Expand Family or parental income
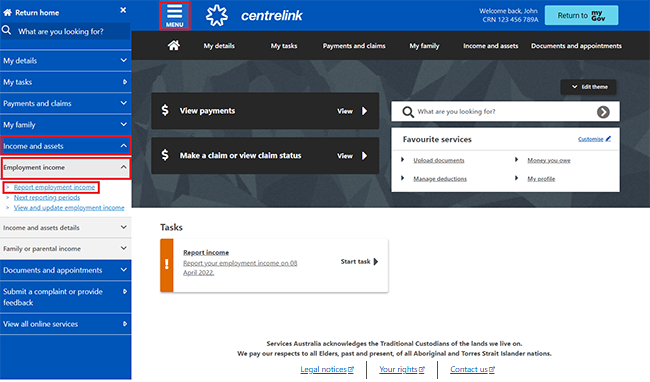The image size is (650, 382). pos(65,249)
